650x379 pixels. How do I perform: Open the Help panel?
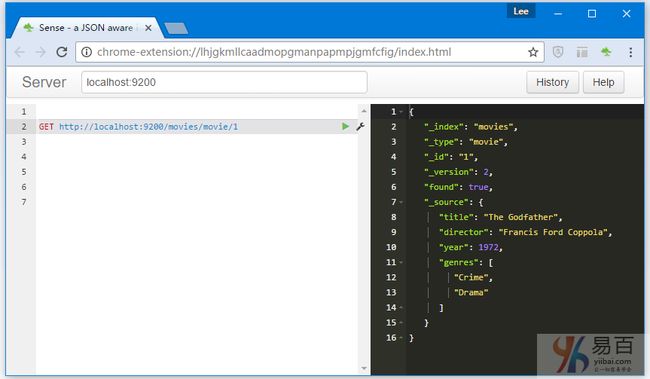pyautogui.click(x=603, y=82)
